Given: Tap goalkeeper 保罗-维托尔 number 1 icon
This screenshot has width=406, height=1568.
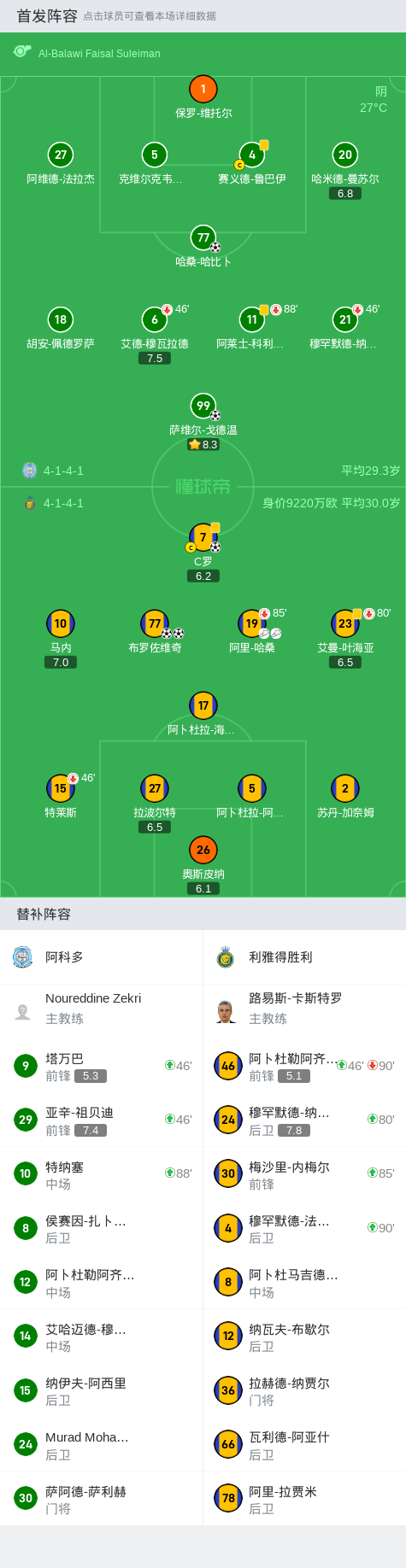Looking at the screenshot, I should click(203, 89).
